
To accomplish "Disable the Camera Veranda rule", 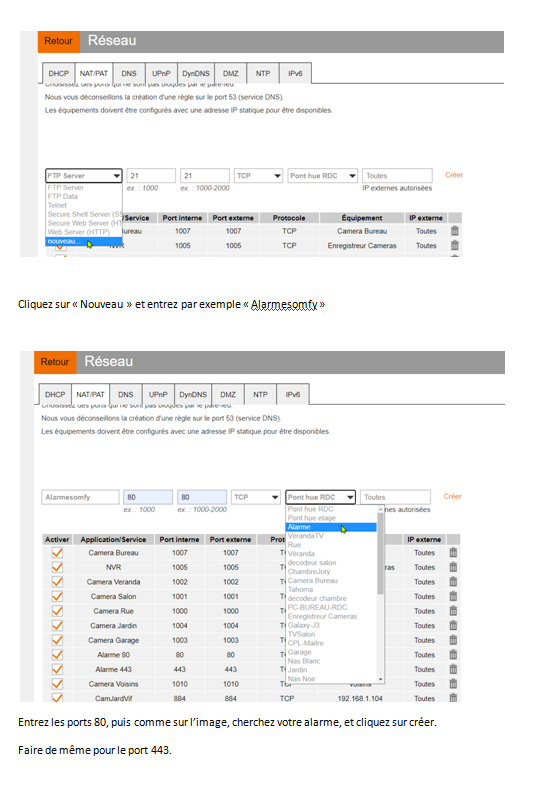I will pyautogui.click(x=57, y=582).
